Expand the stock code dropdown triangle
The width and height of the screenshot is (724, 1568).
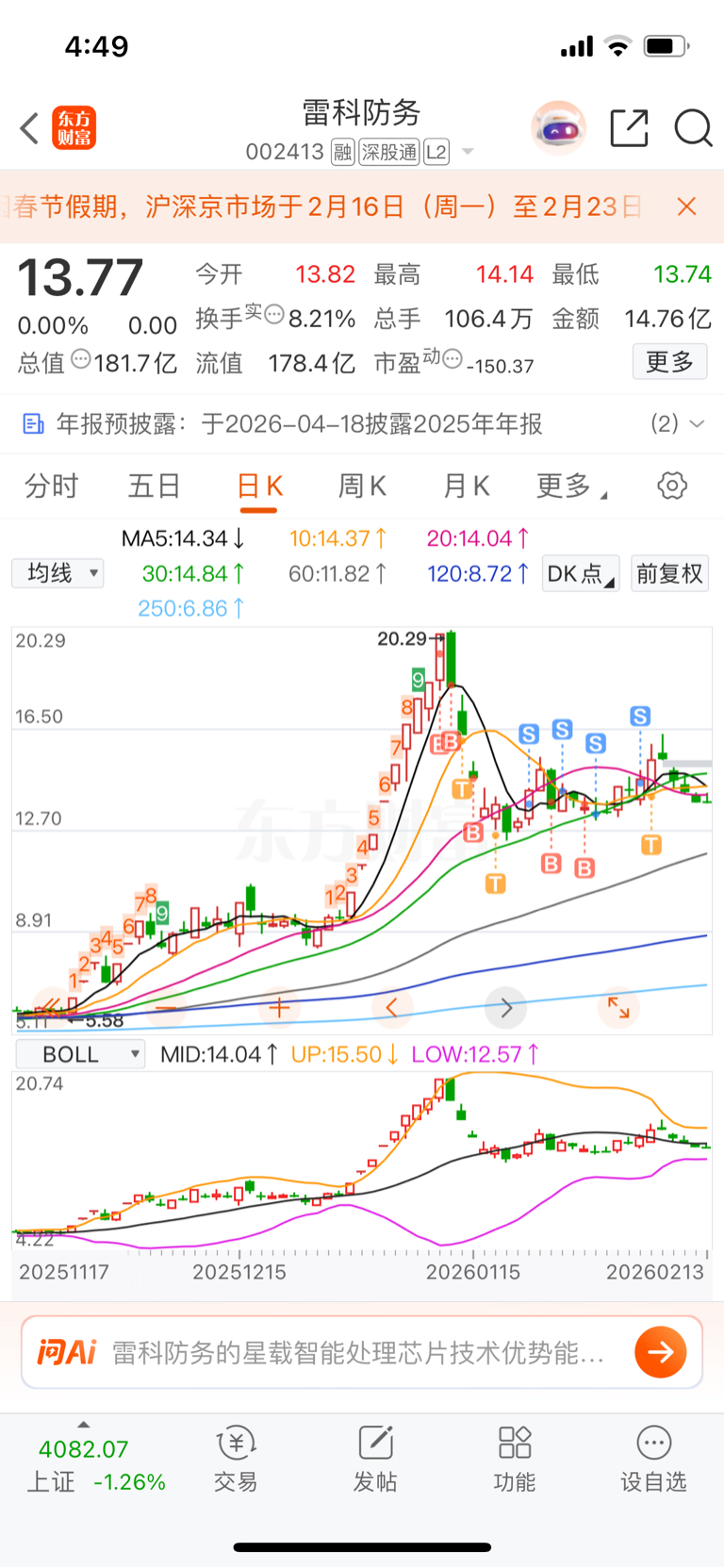click(x=468, y=152)
